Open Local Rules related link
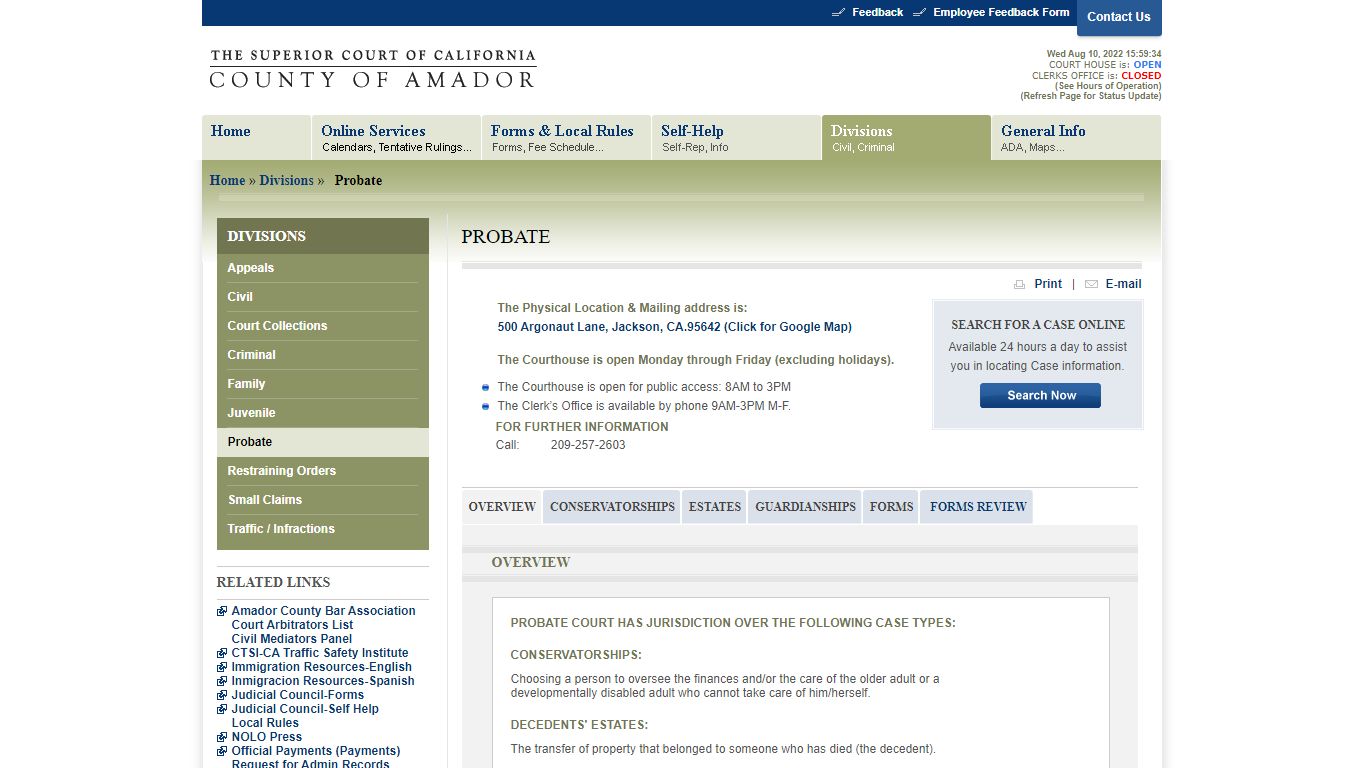Screen dimensions: 1366x768 coord(265,723)
